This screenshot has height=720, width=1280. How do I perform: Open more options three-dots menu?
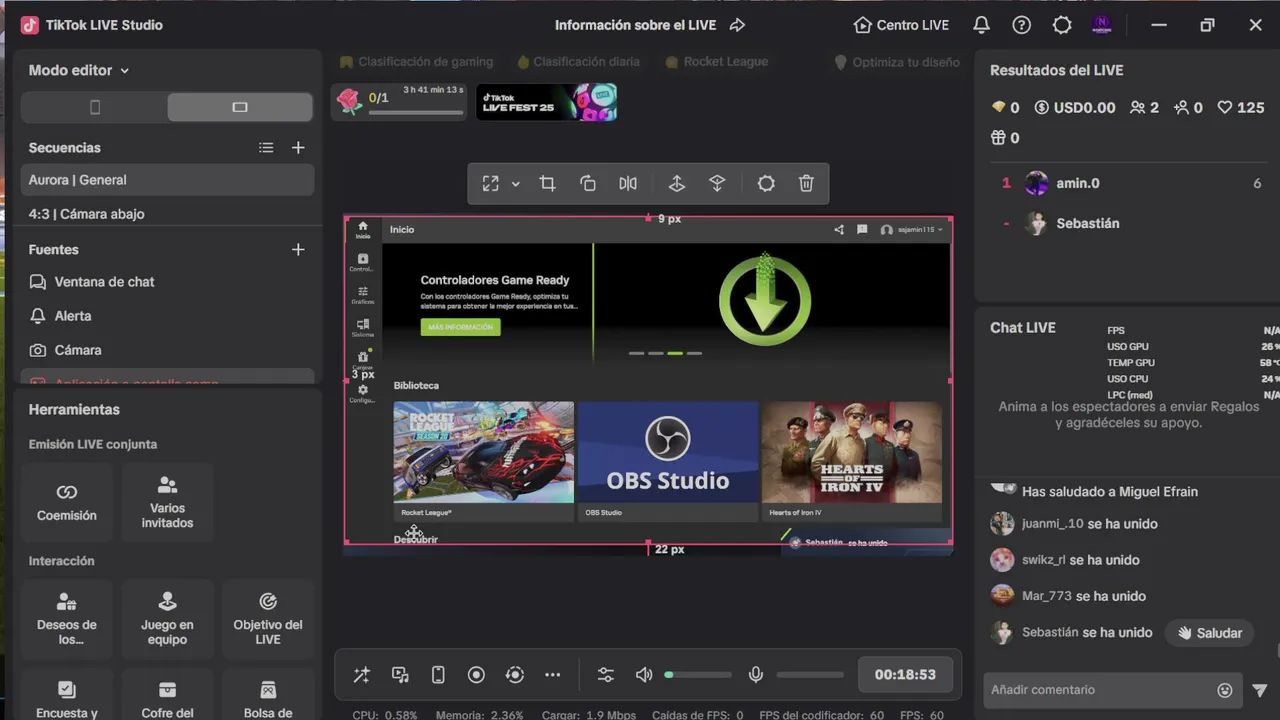(553, 675)
